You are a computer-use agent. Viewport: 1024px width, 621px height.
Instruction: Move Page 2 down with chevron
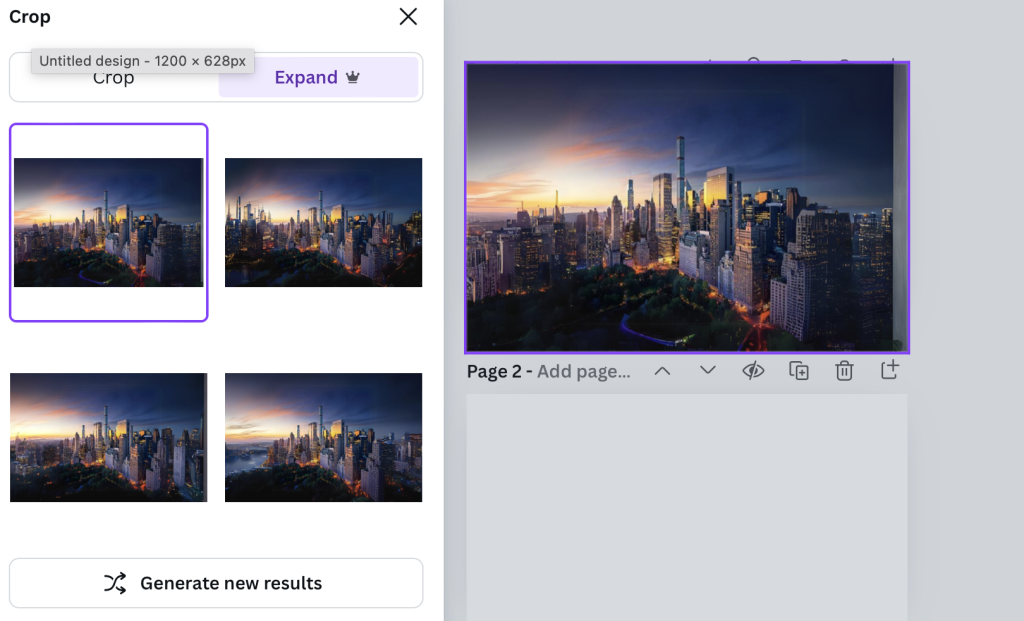click(x=708, y=371)
